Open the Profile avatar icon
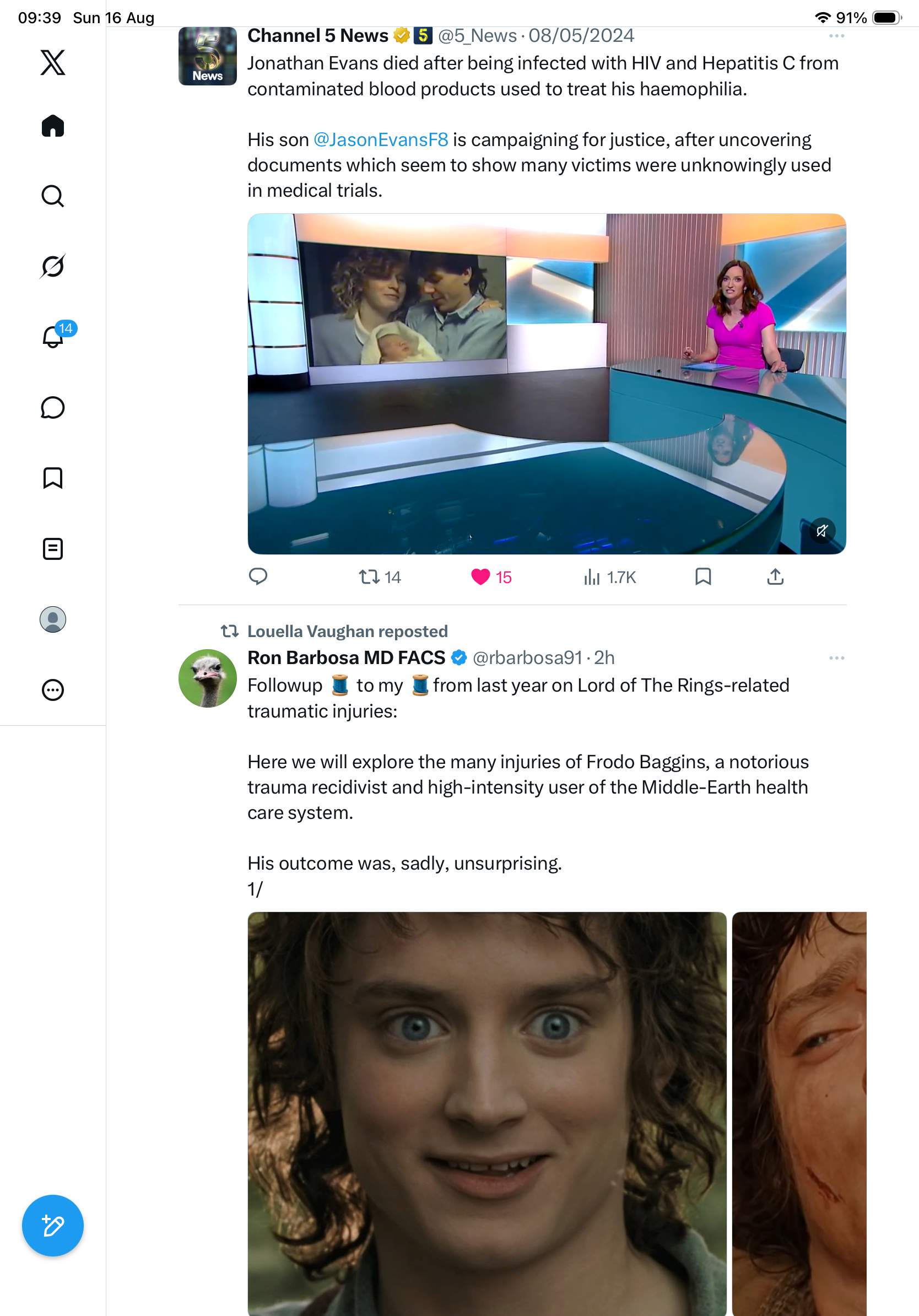 point(53,619)
